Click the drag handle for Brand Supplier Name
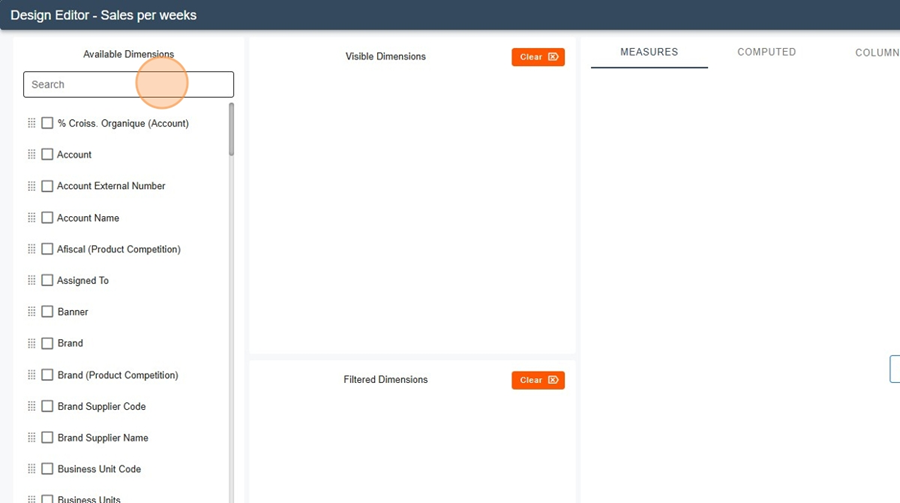The image size is (900, 503). (x=32, y=438)
